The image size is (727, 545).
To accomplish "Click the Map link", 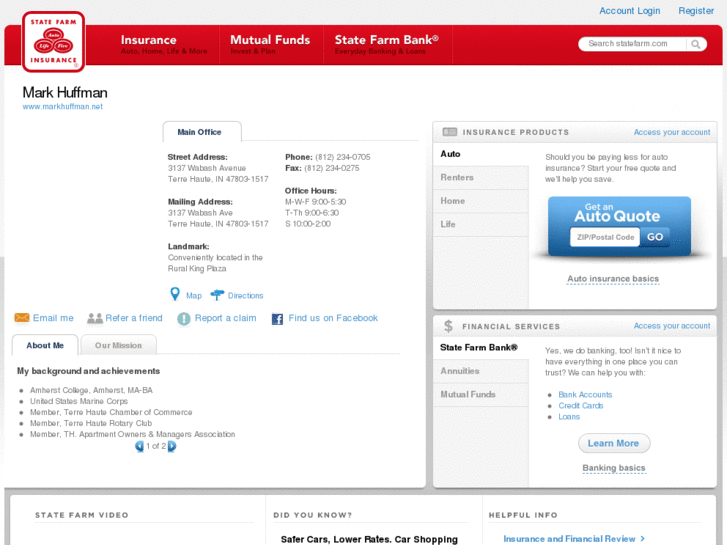I will 194,295.
